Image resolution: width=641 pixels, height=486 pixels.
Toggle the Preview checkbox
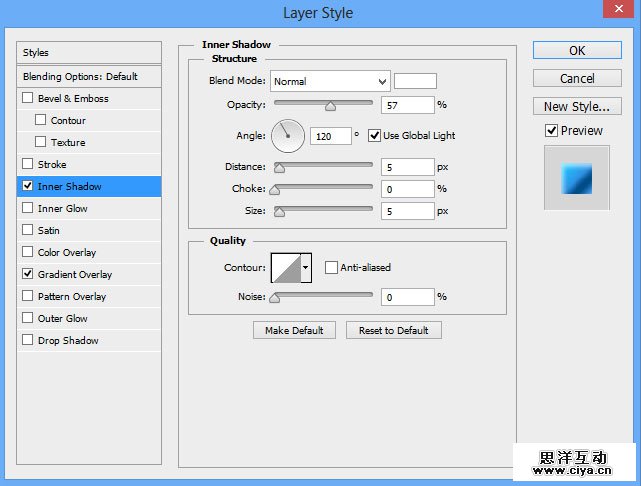pos(551,130)
